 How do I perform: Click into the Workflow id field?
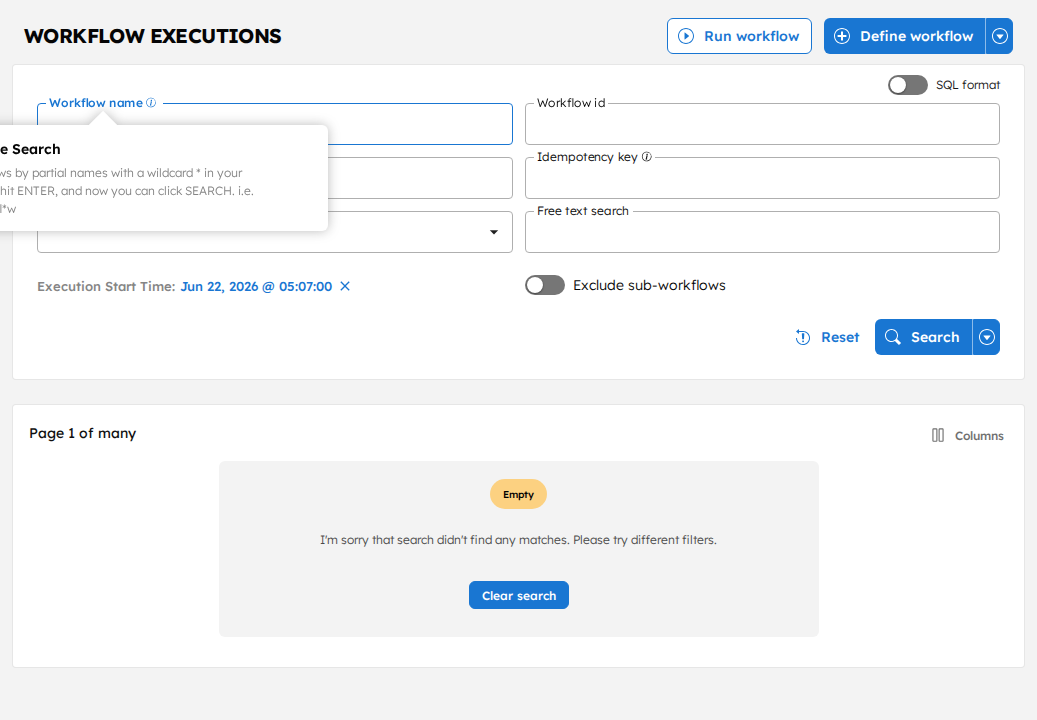[x=762, y=124]
